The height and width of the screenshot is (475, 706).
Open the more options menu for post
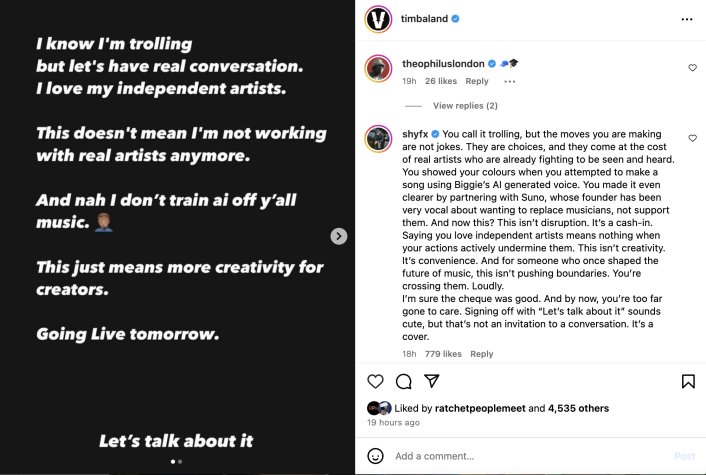coord(686,19)
